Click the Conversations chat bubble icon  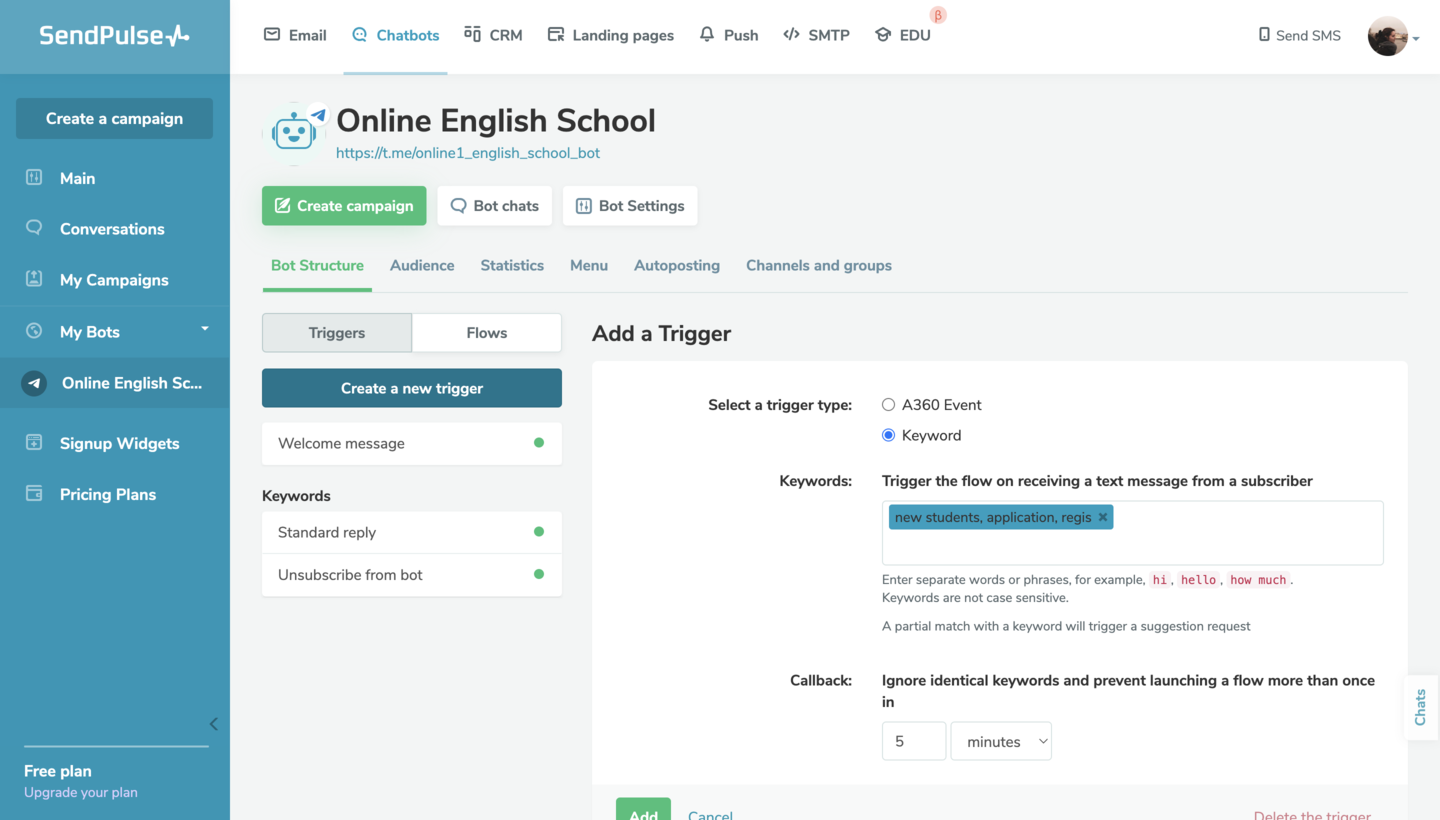(34, 228)
